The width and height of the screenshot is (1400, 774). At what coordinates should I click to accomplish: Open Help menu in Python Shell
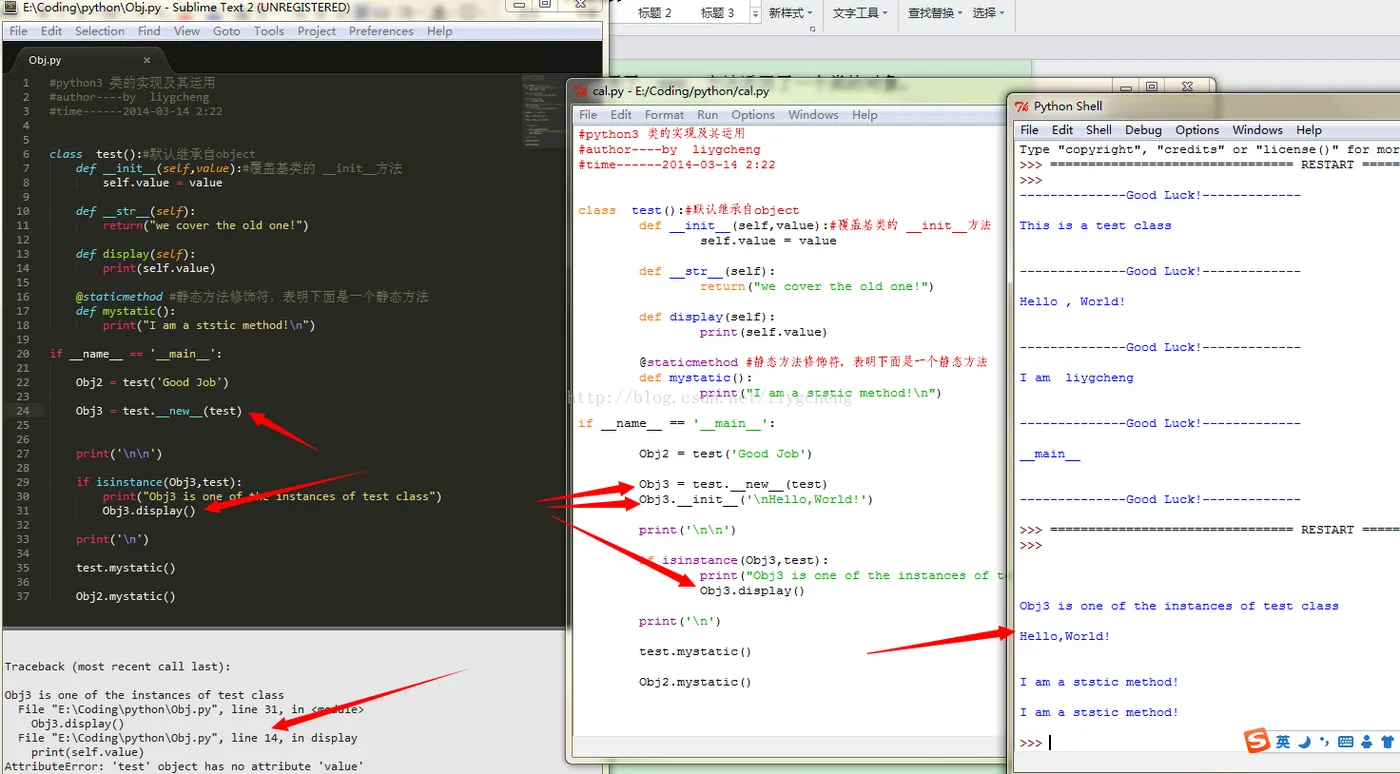point(1309,130)
